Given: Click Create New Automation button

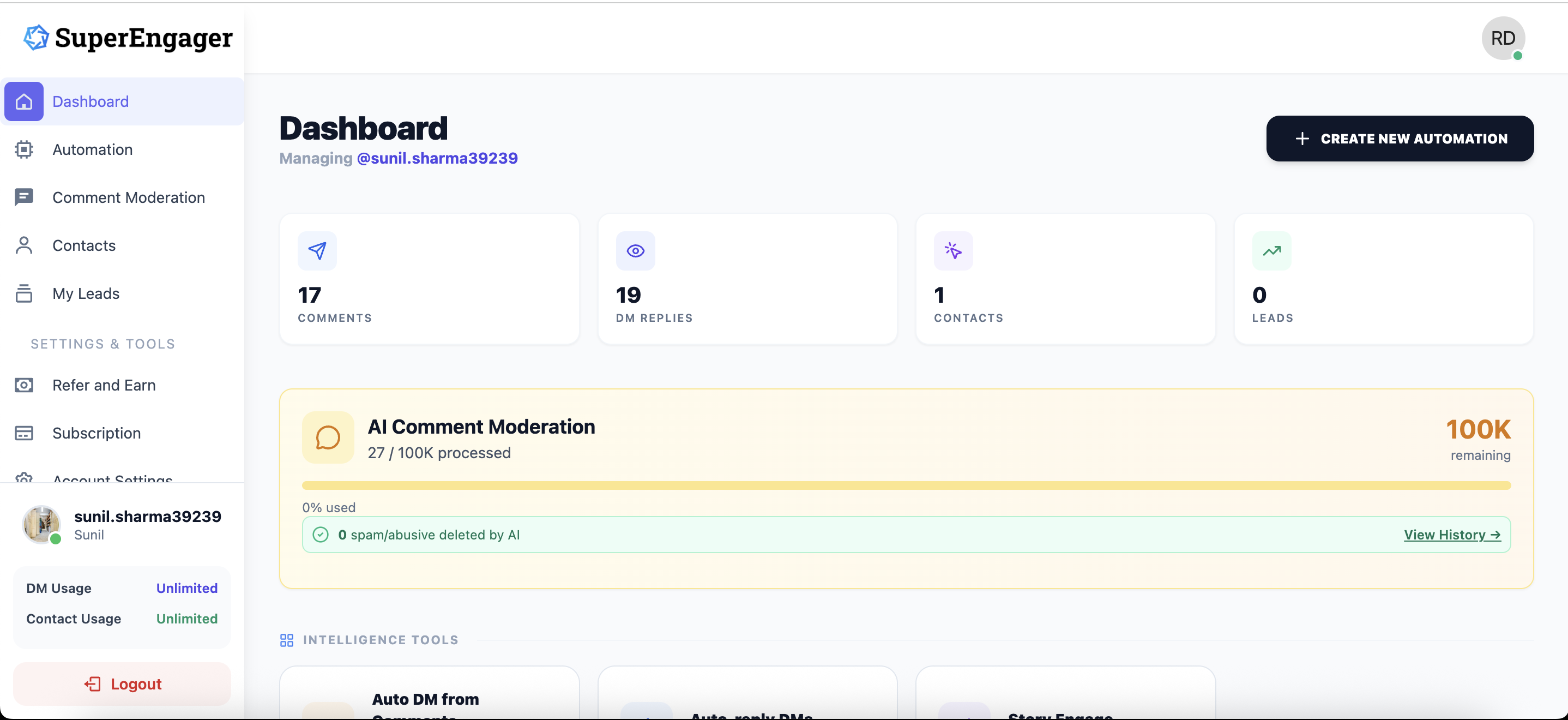Looking at the screenshot, I should point(1400,139).
